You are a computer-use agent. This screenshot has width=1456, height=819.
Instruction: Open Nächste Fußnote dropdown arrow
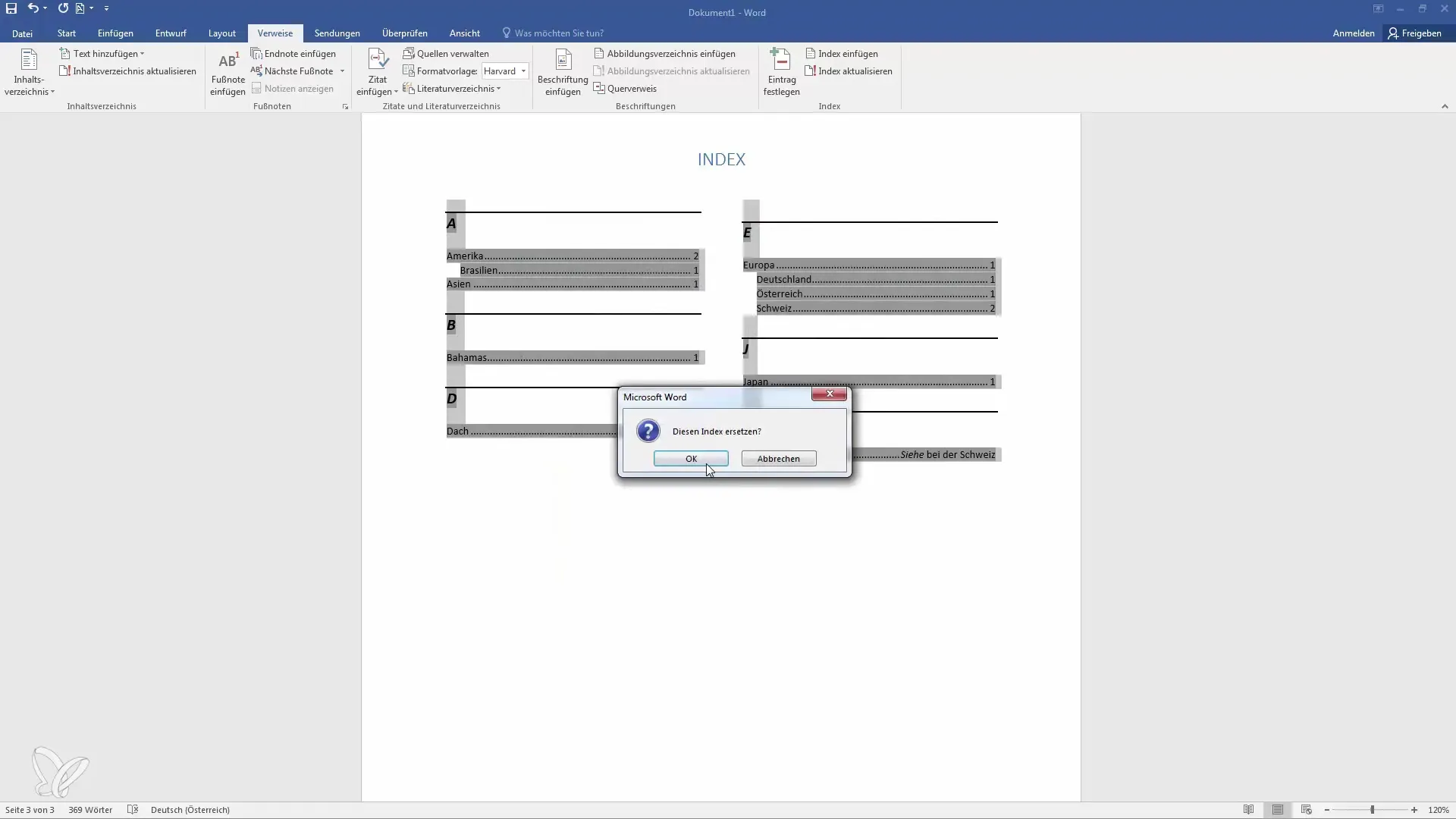pyautogui.click(x=342, y=71)
